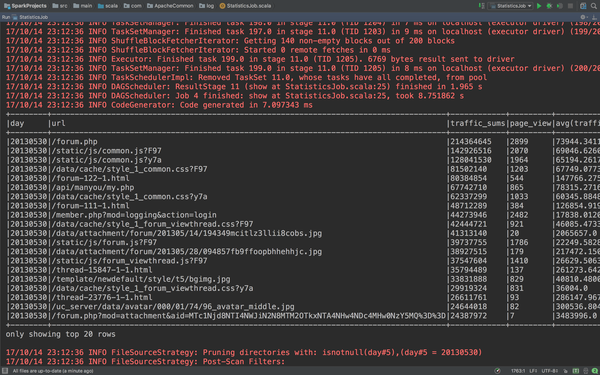Image resolution: width=600 pixels, height=375 pixels.
Task: Click the /member.php?mod=logging&action=login row
Action: (134, 215)
